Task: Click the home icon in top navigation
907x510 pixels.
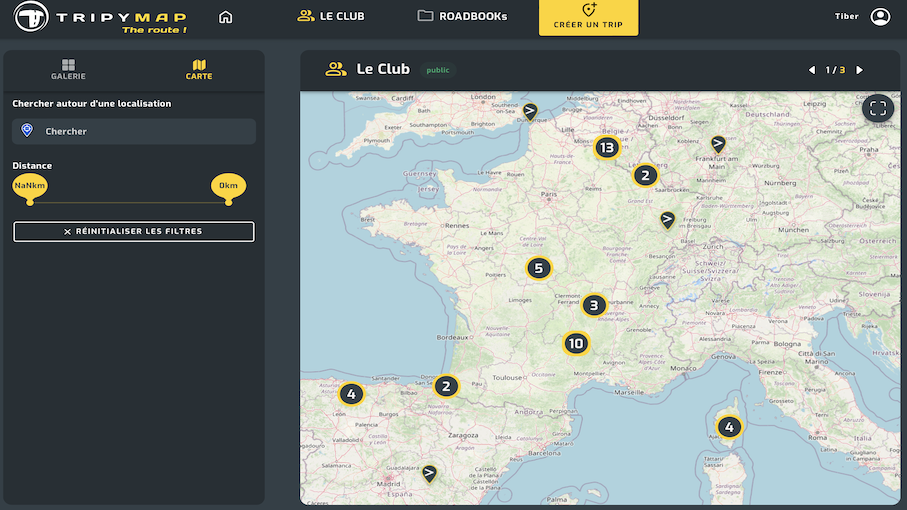Action: [225, 17]
